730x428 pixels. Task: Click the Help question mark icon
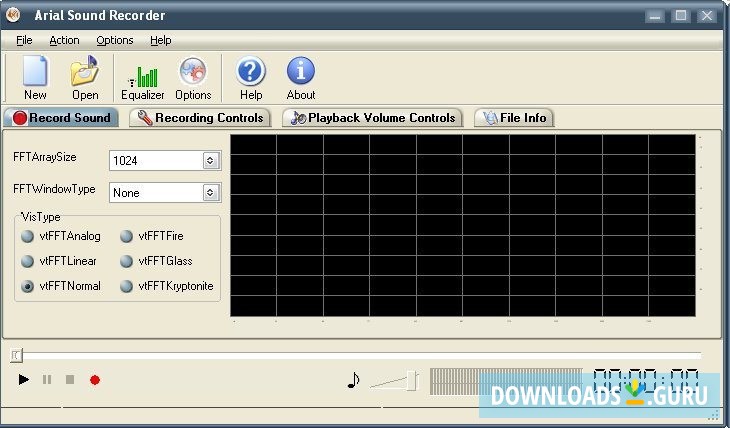click(251, 71)
